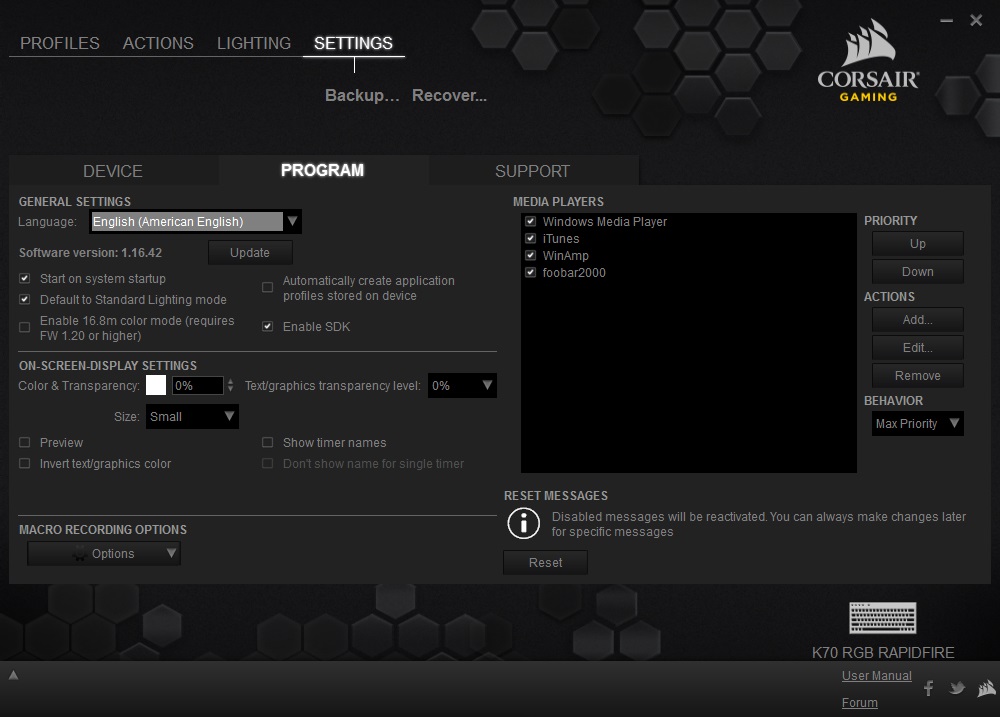Move player priority Up
The height and width of the screenshot is (717, 1000).
(917, 244)
